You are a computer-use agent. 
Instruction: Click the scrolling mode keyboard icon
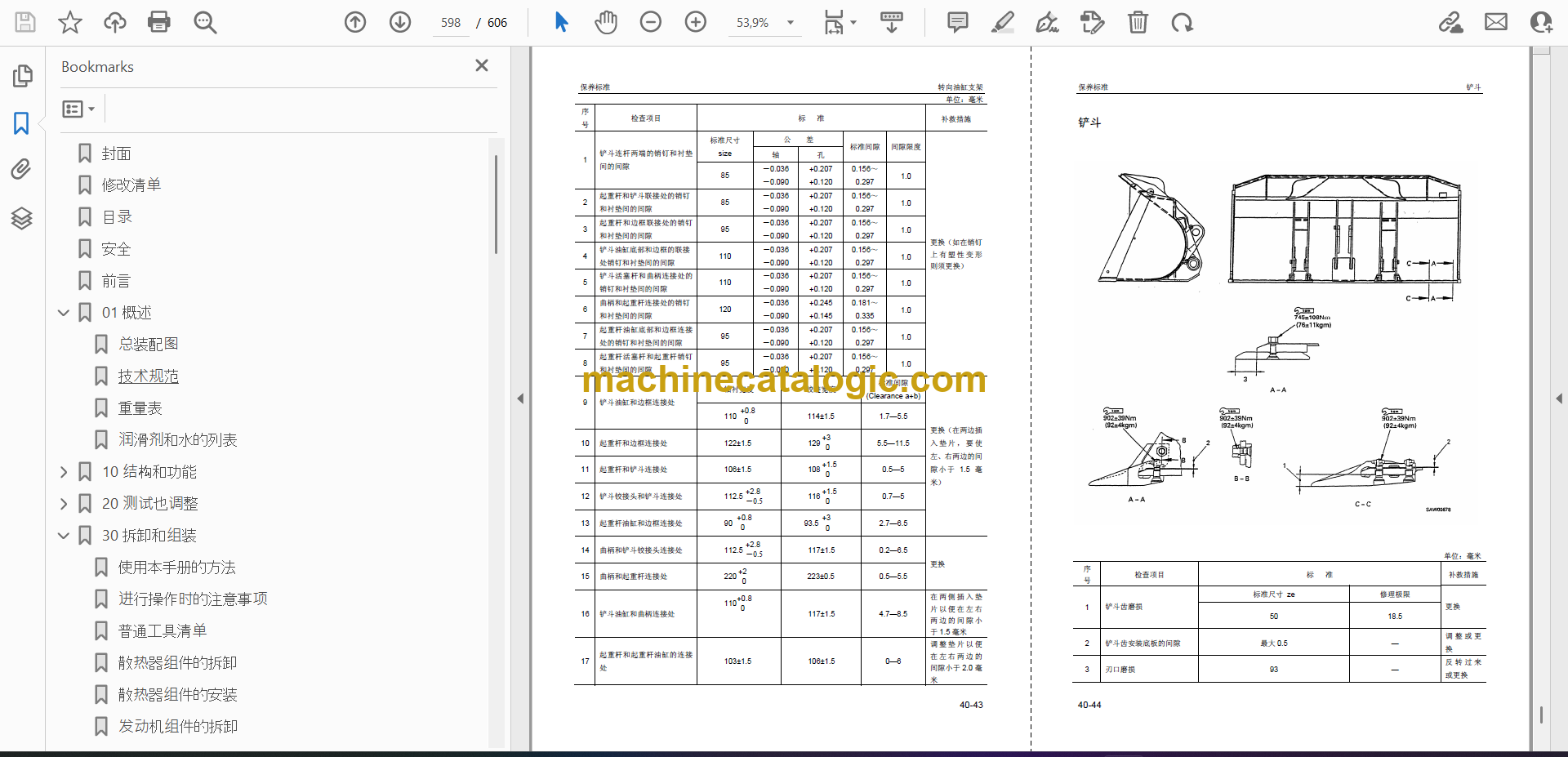click(892, 22)
